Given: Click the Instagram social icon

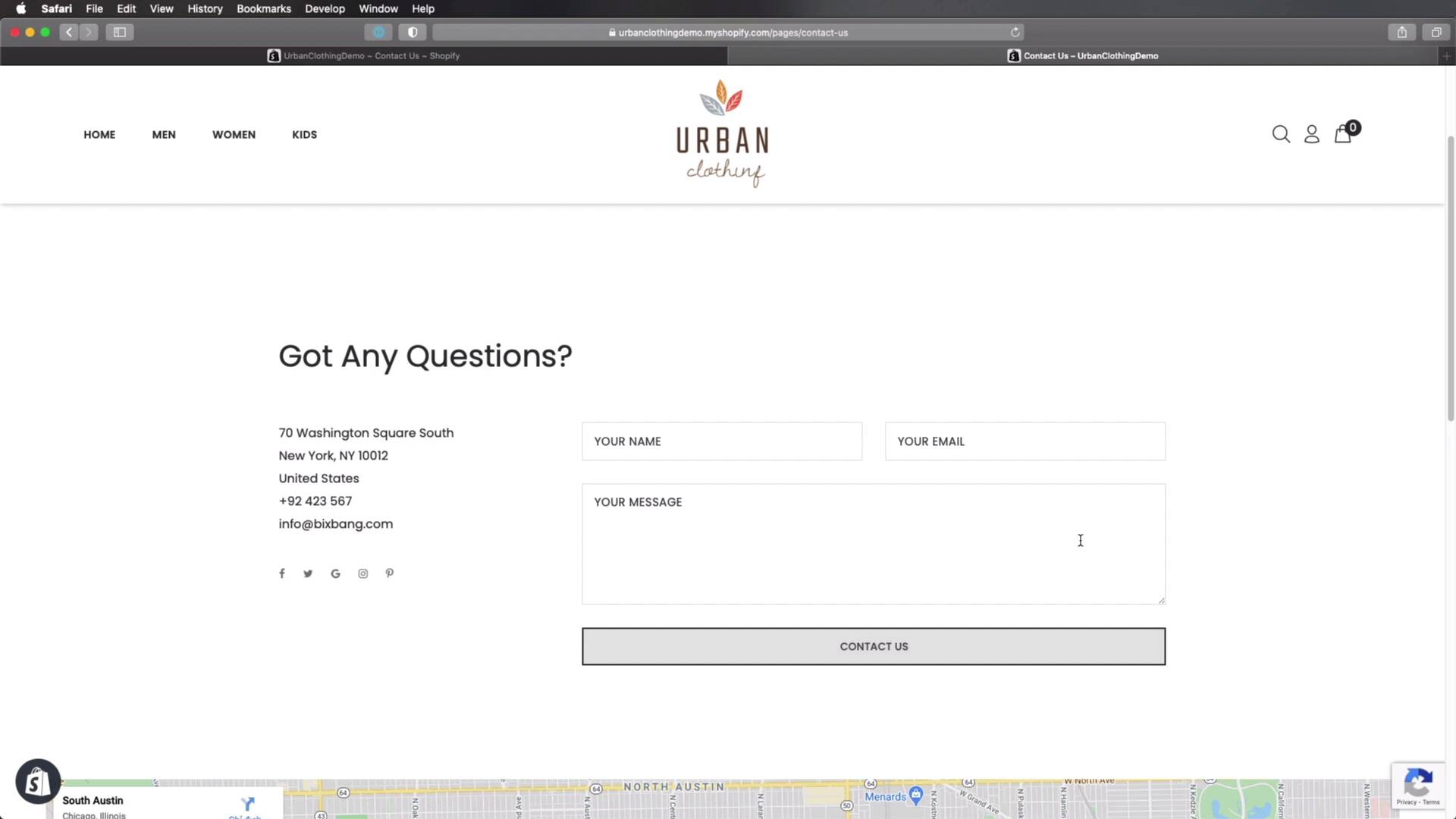Looking at the screenshot, I should click(363, 573).
